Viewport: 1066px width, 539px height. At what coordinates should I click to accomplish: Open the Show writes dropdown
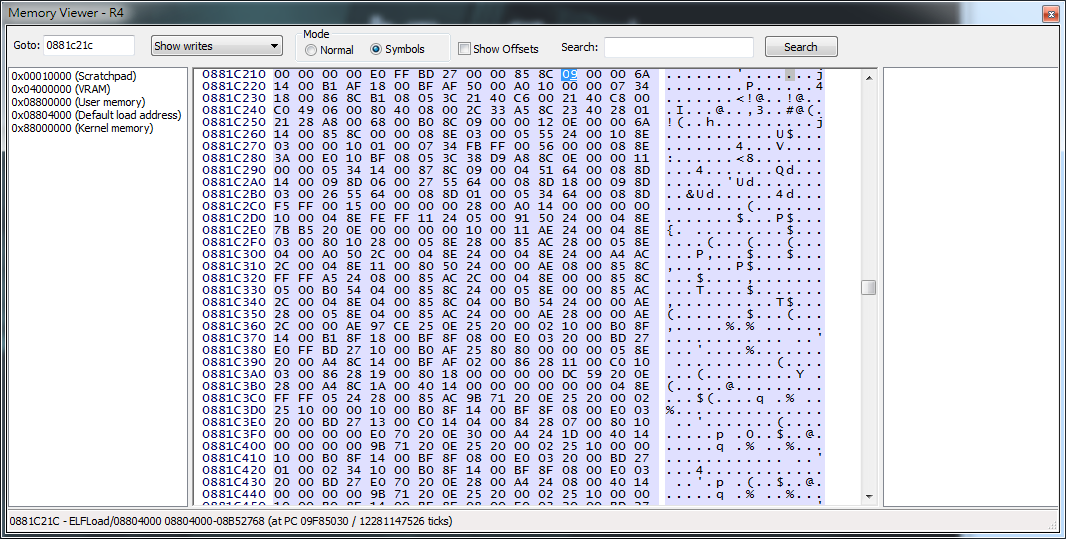[x=216, y=46]
